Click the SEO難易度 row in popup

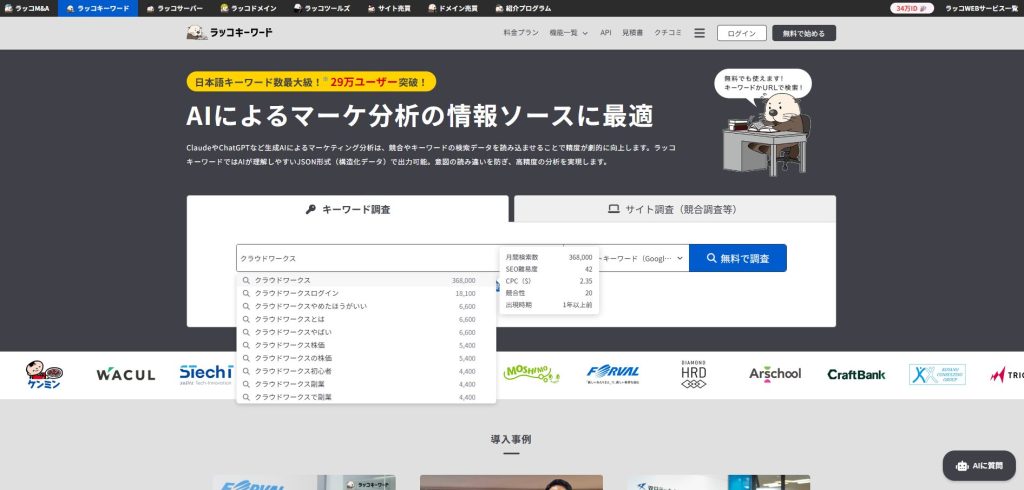click(549, 269)
